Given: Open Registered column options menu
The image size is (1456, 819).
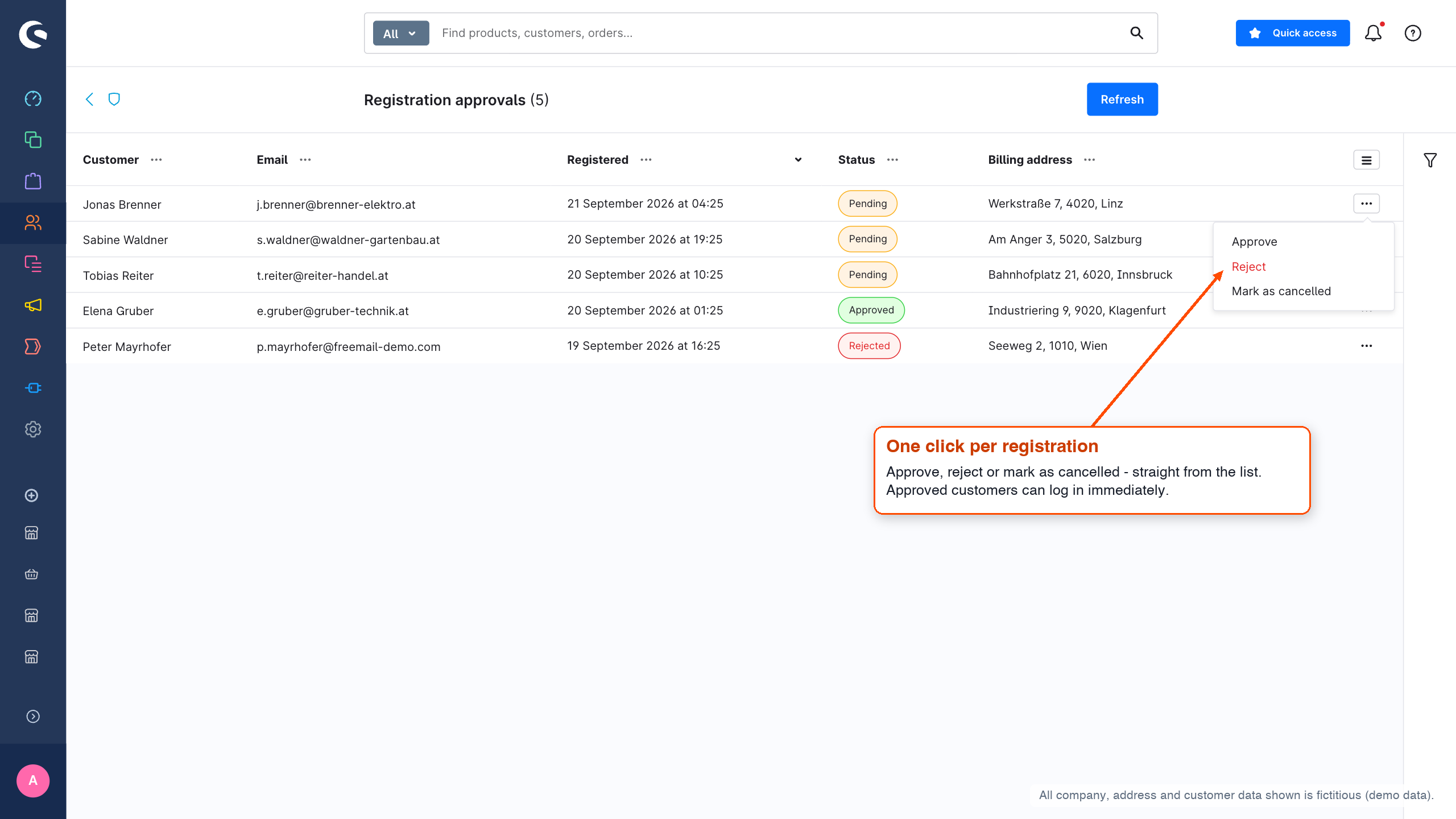Looking at the screenshot, I should [646, 160].
